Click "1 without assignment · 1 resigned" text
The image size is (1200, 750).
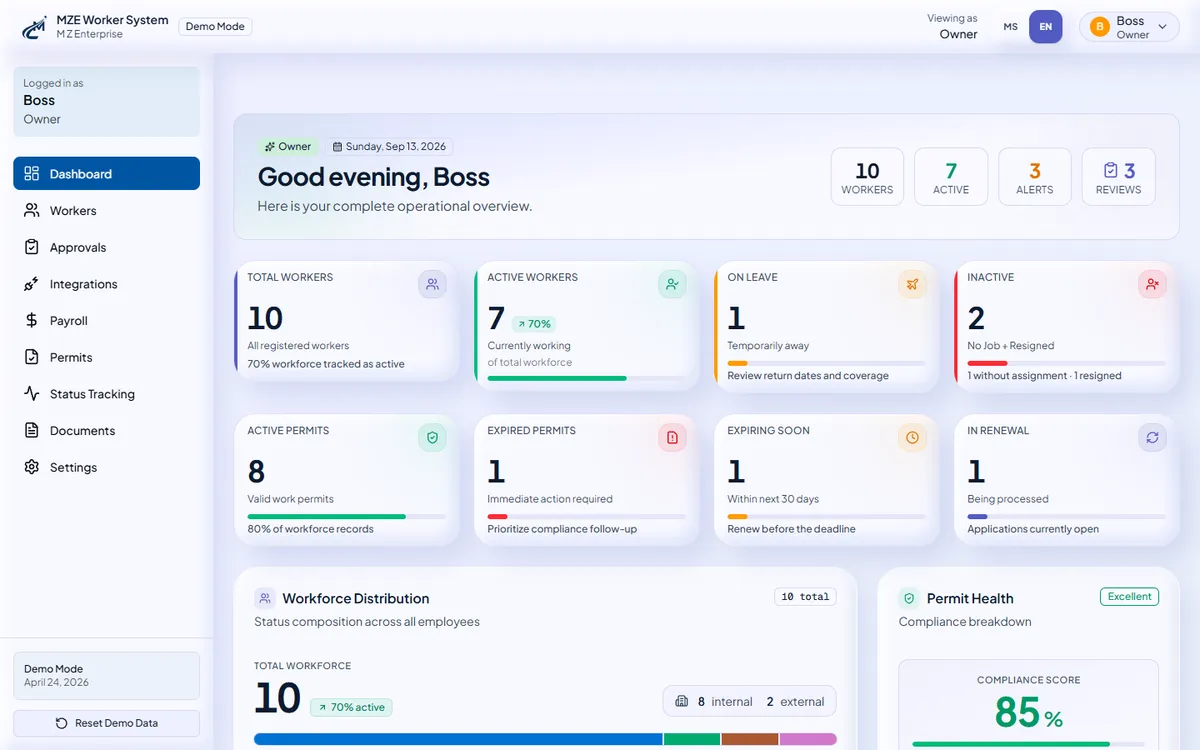click(x=1044, y=376)
